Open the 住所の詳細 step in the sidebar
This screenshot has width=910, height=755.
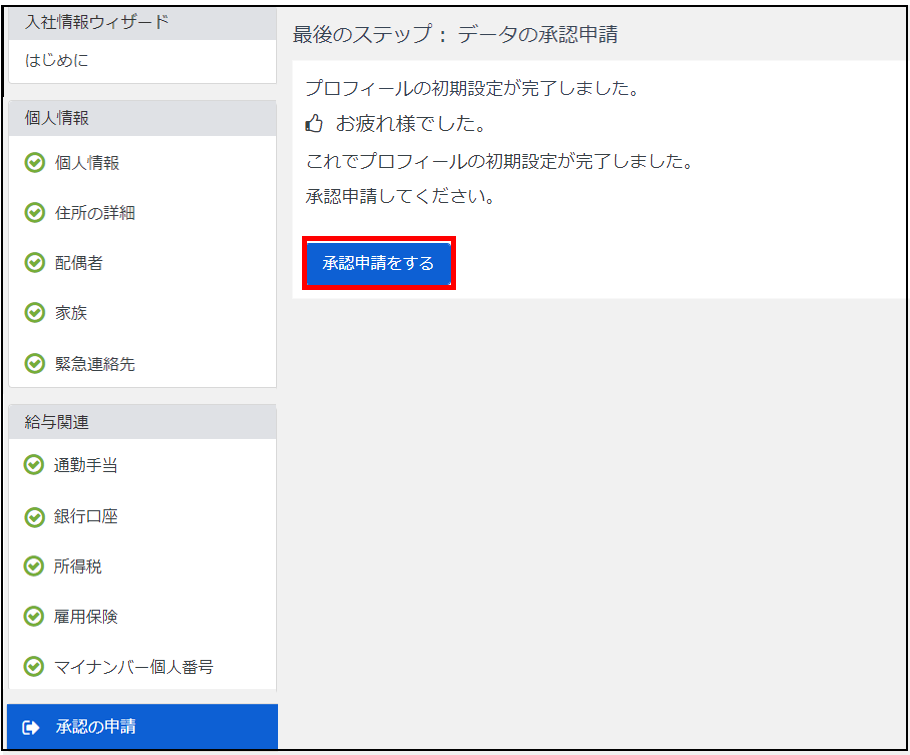(x=94, y=213)
